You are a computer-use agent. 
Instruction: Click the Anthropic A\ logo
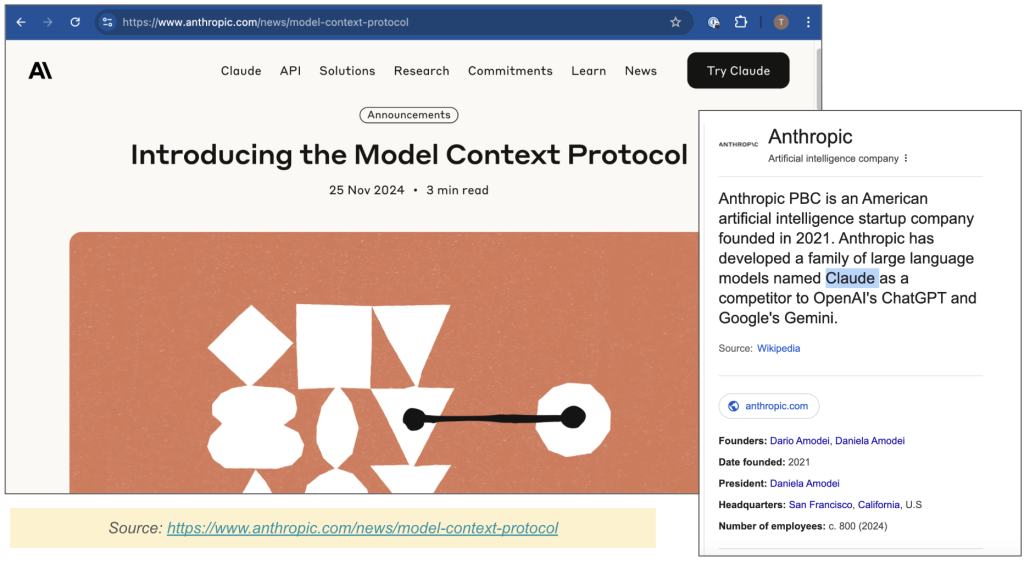(x=40, y=71)
